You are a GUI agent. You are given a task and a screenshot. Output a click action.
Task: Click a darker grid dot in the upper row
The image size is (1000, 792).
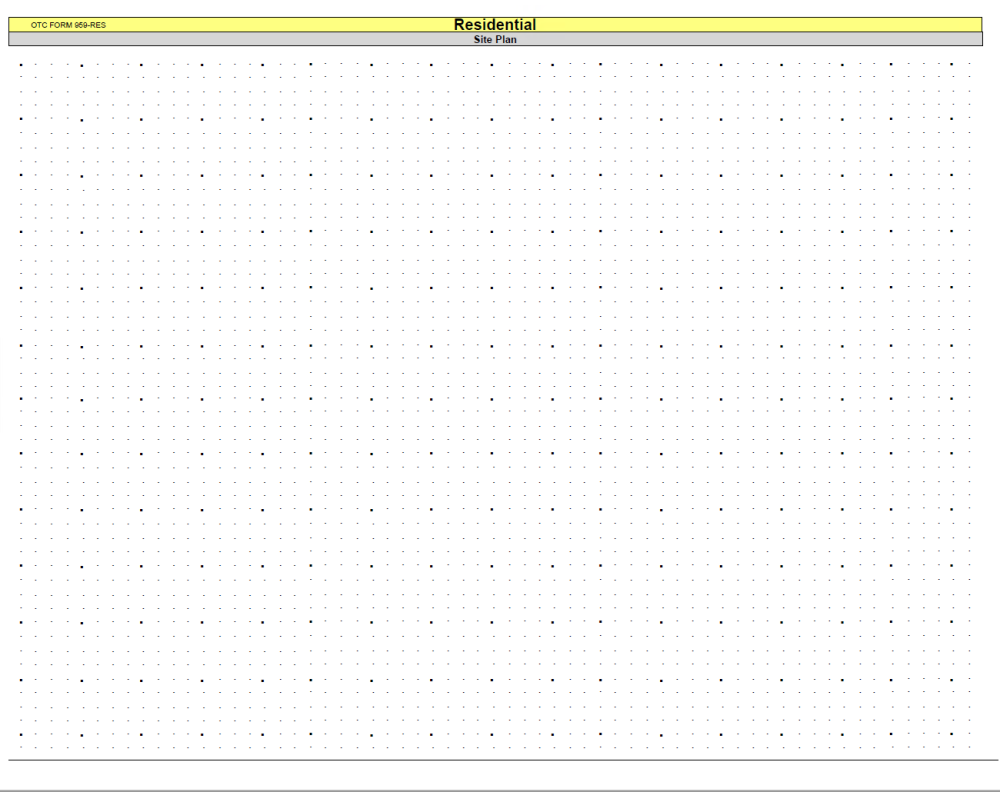point(143,62)
